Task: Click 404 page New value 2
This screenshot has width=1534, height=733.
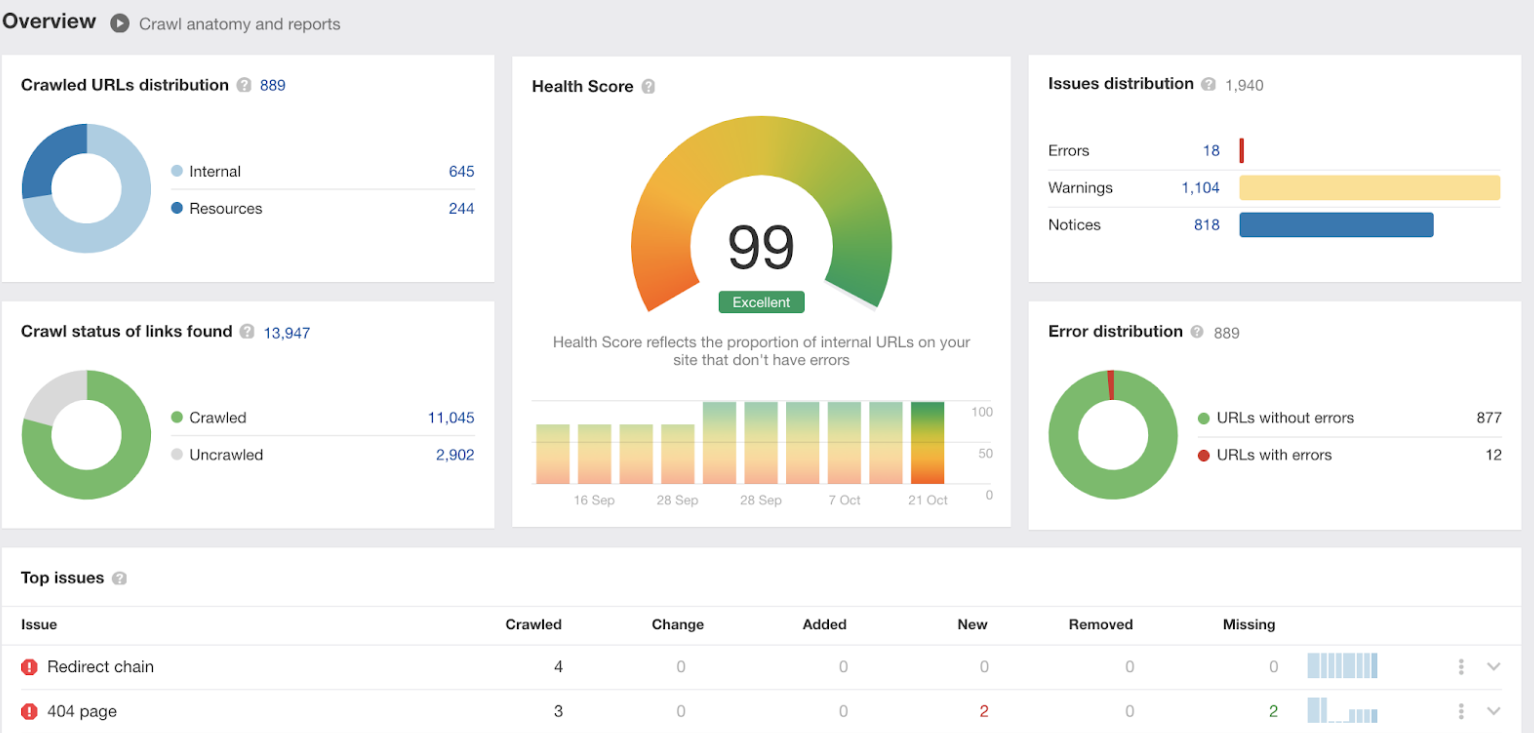Action: [984, 712]
